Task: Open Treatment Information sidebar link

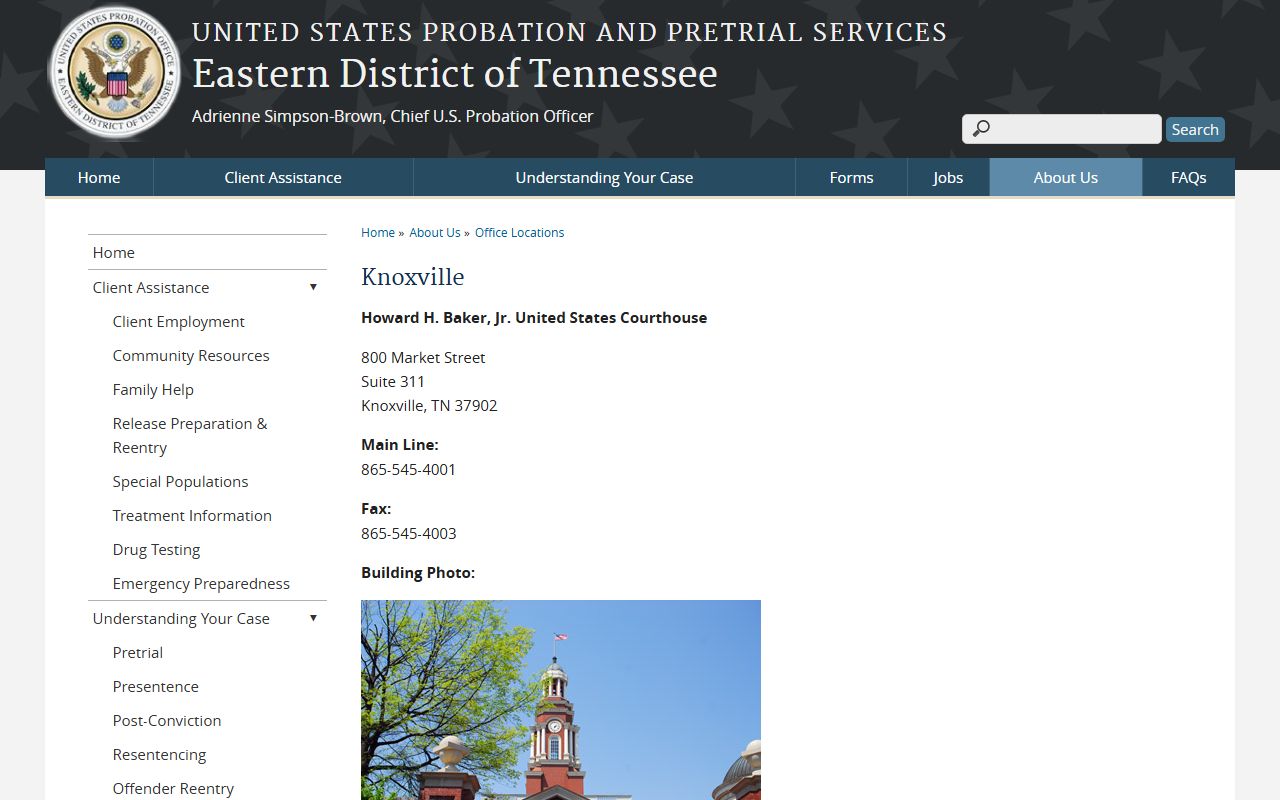Action: 192,515
